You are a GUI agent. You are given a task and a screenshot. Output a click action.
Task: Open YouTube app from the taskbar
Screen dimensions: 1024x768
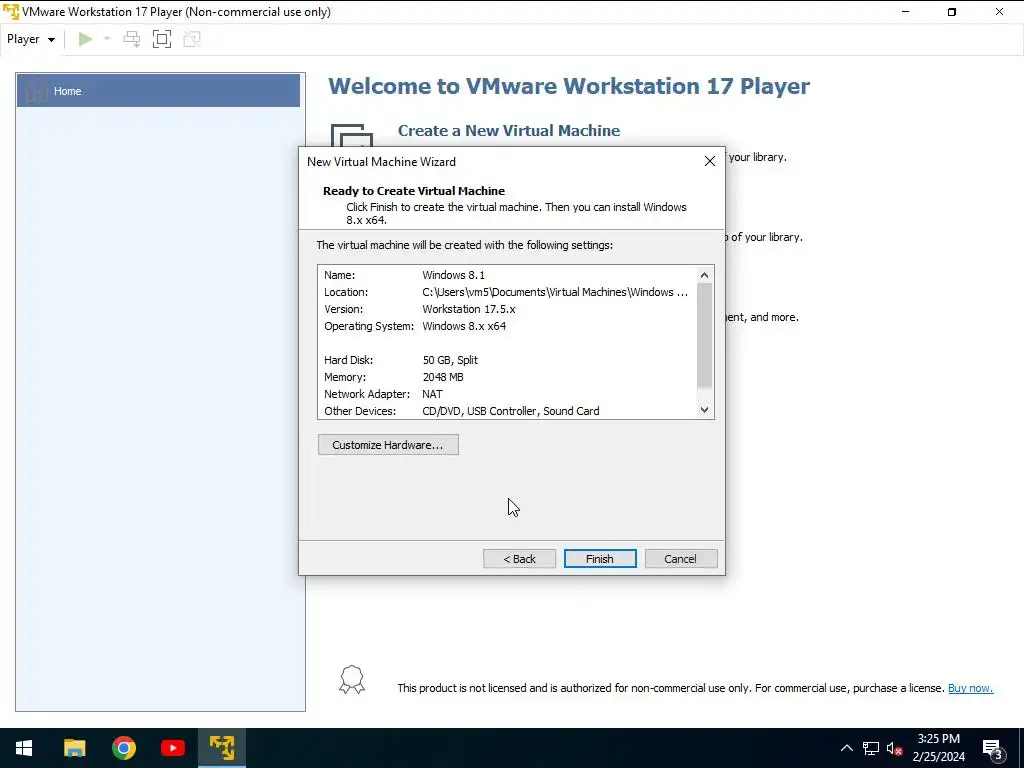pyautogui.click(x=172, y=748)
